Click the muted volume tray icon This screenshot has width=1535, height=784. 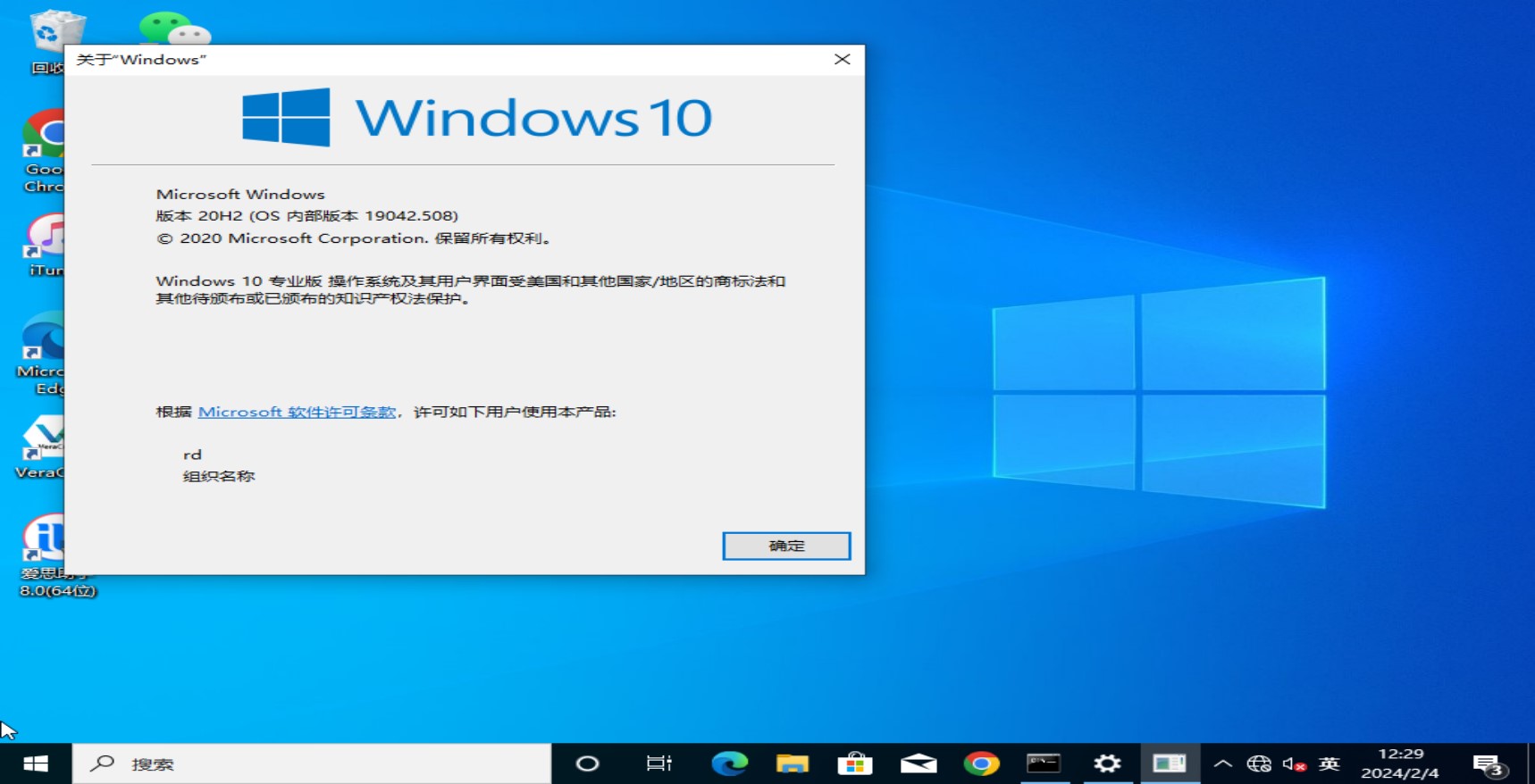pyautogui.click(x=1294, y=763)
